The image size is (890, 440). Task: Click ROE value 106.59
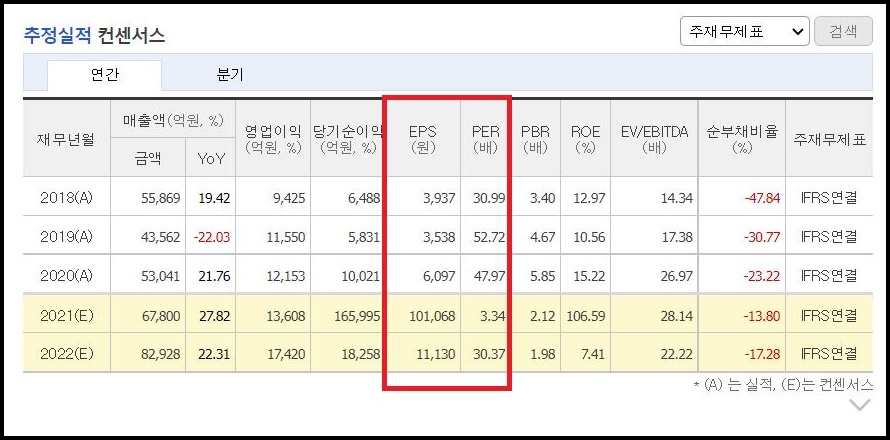[586, 315]
